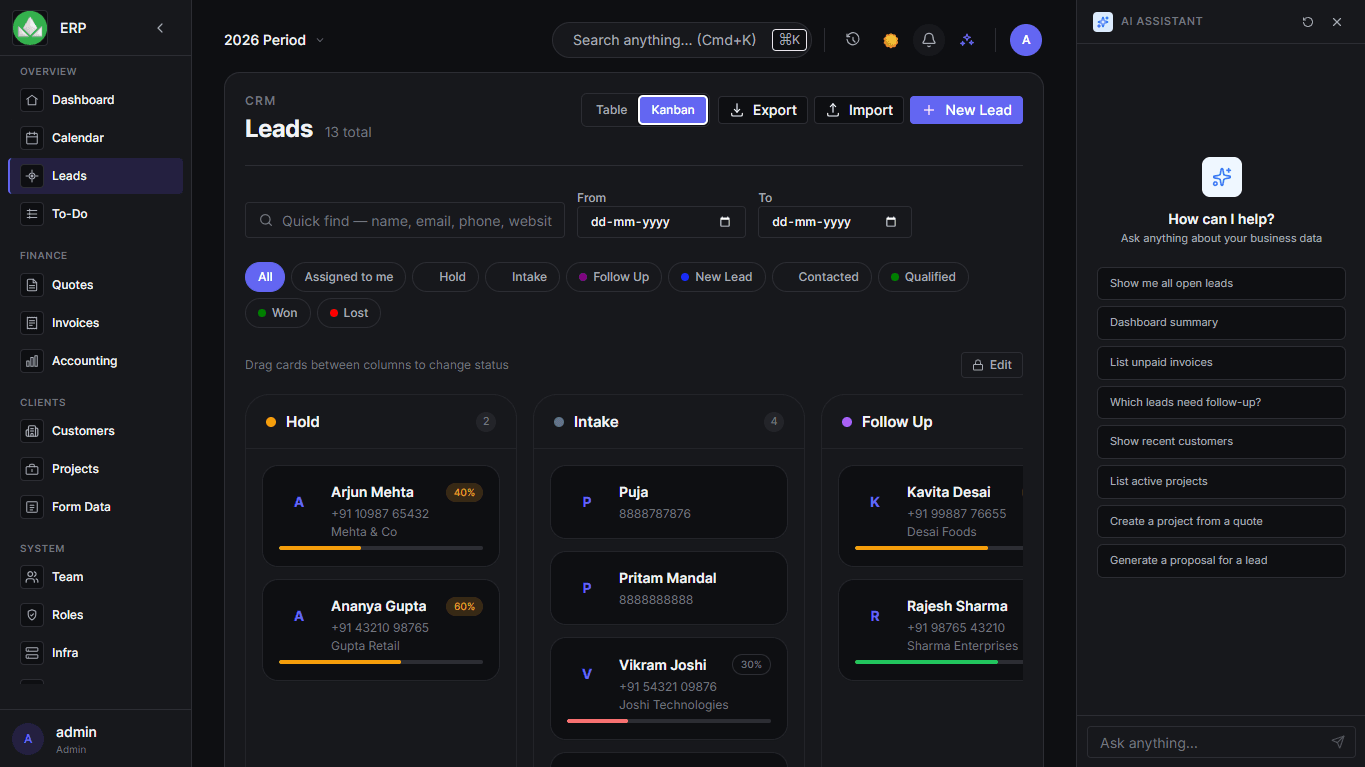1365x767 pixels.
Task: Open the Customers icon
Action: [x=32, y=431]
